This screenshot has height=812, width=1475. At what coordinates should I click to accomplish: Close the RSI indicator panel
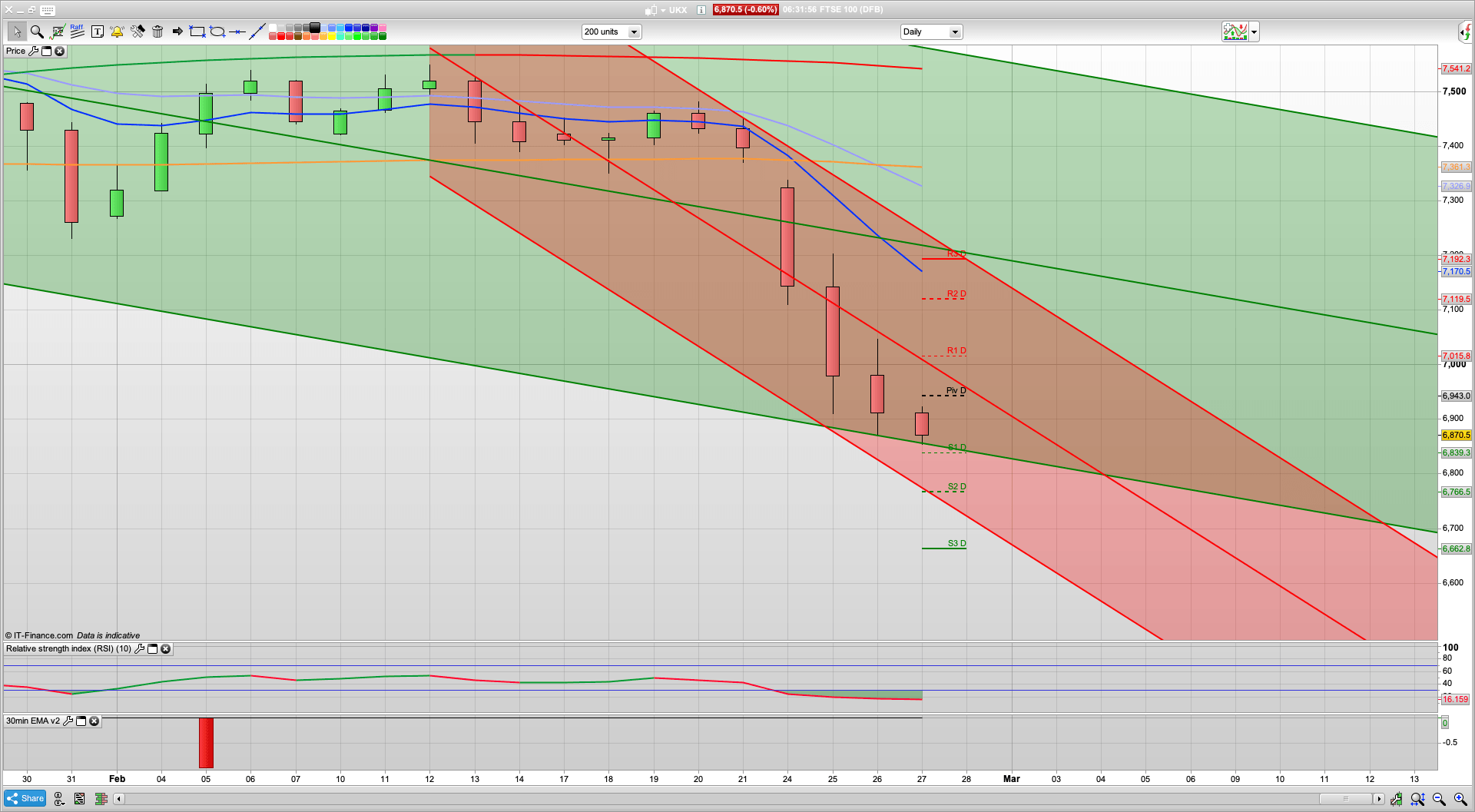[x=165, y=649]
